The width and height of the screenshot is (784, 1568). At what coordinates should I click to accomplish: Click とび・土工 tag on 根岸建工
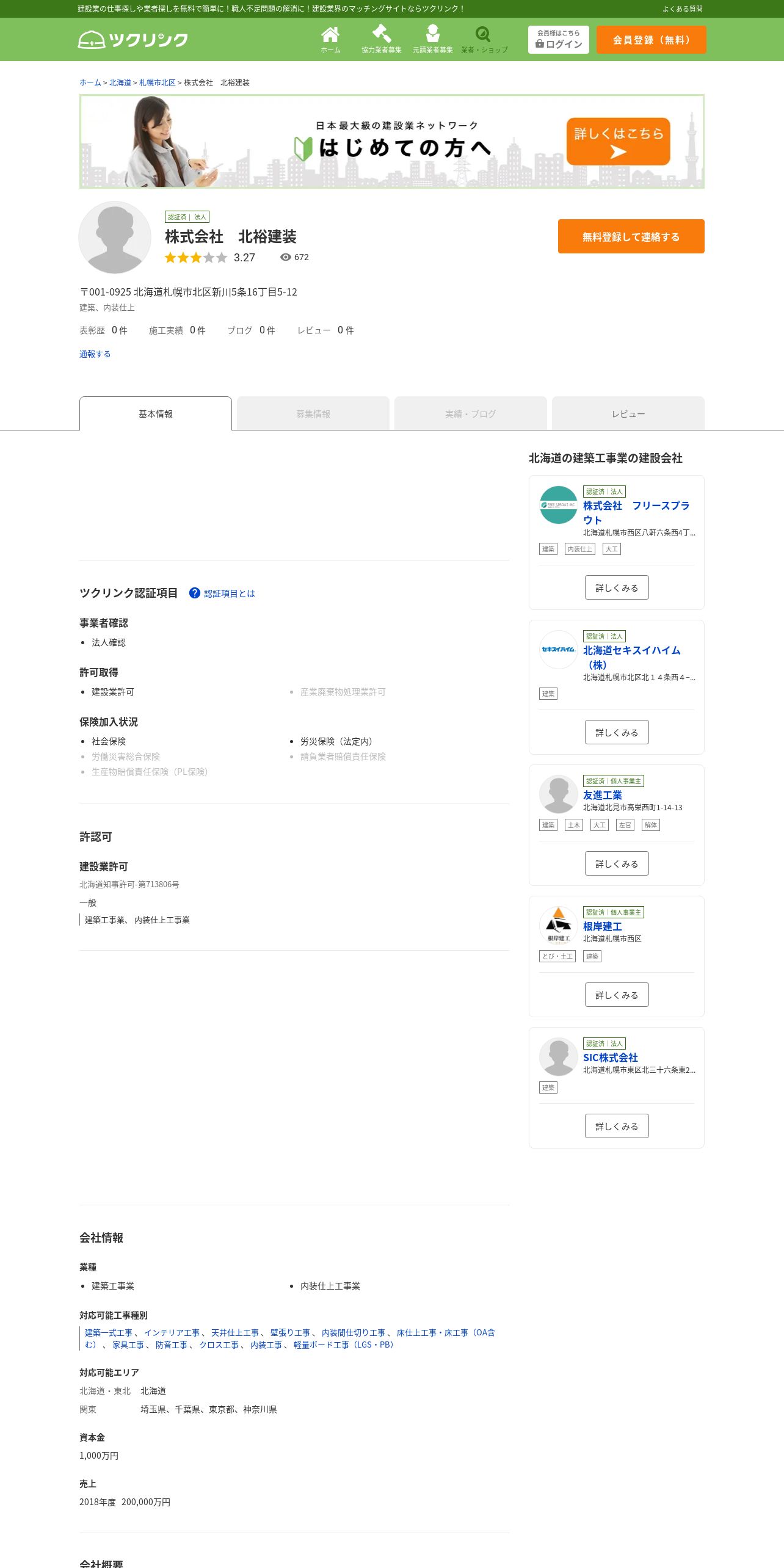point(557,956)
